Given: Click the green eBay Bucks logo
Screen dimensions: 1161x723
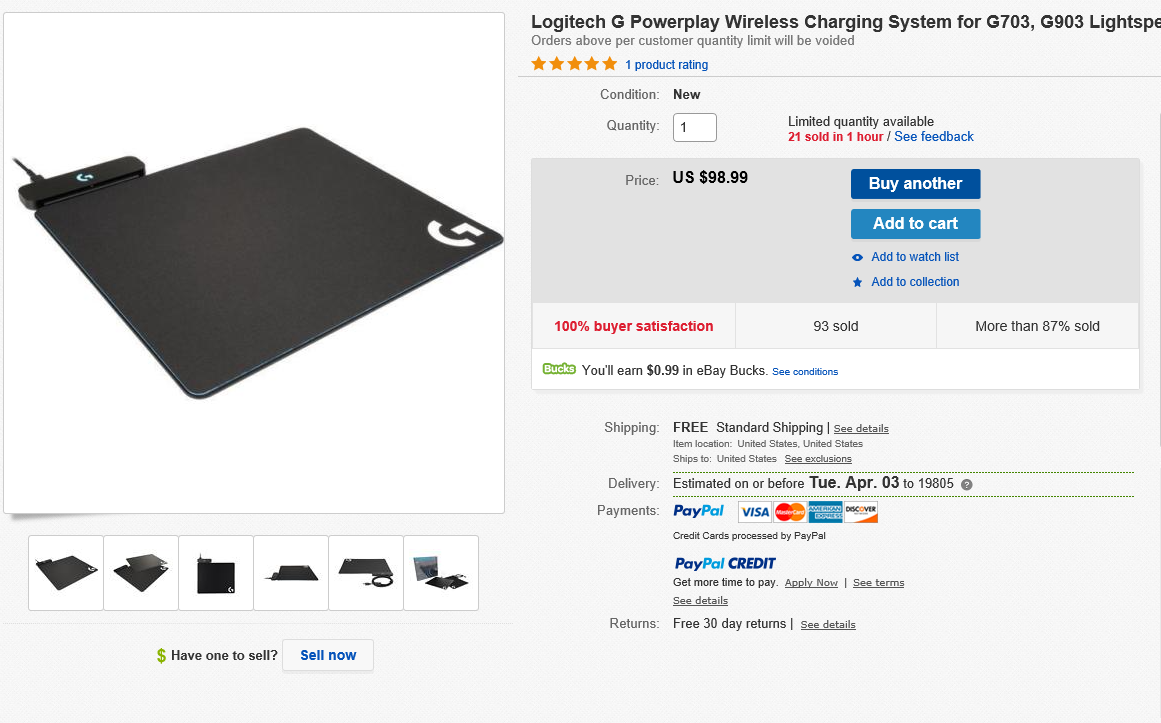Looking at the screenshot, I should (559, 369).
